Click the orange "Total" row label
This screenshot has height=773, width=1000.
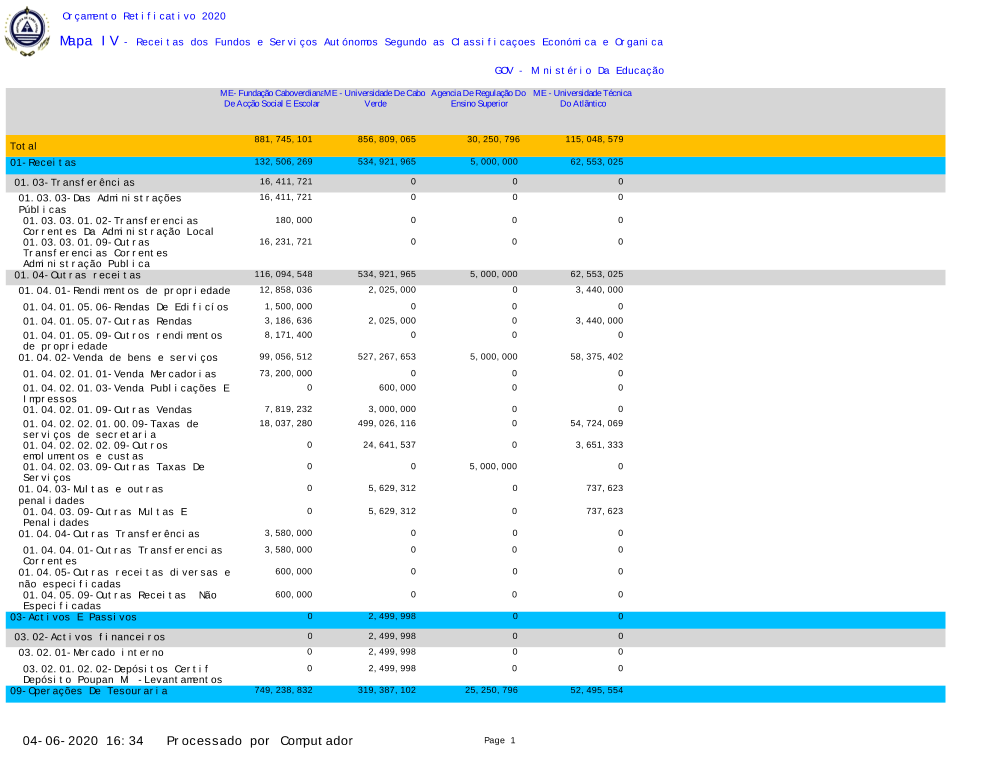pos(24,146)
